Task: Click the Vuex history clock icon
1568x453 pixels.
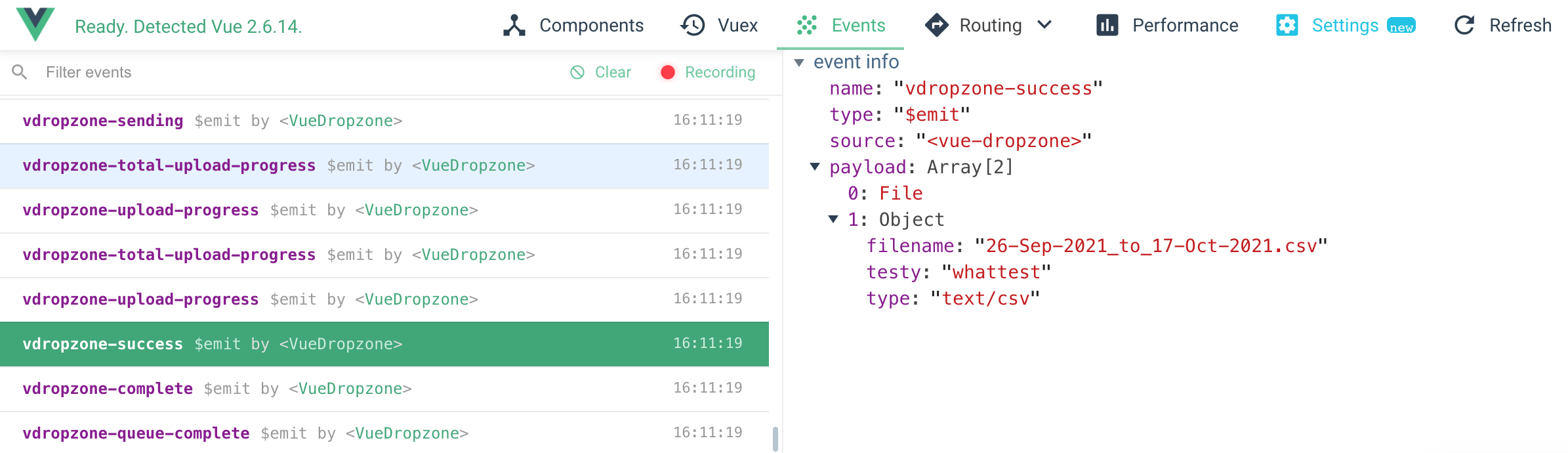Action: tap(693, 26)
